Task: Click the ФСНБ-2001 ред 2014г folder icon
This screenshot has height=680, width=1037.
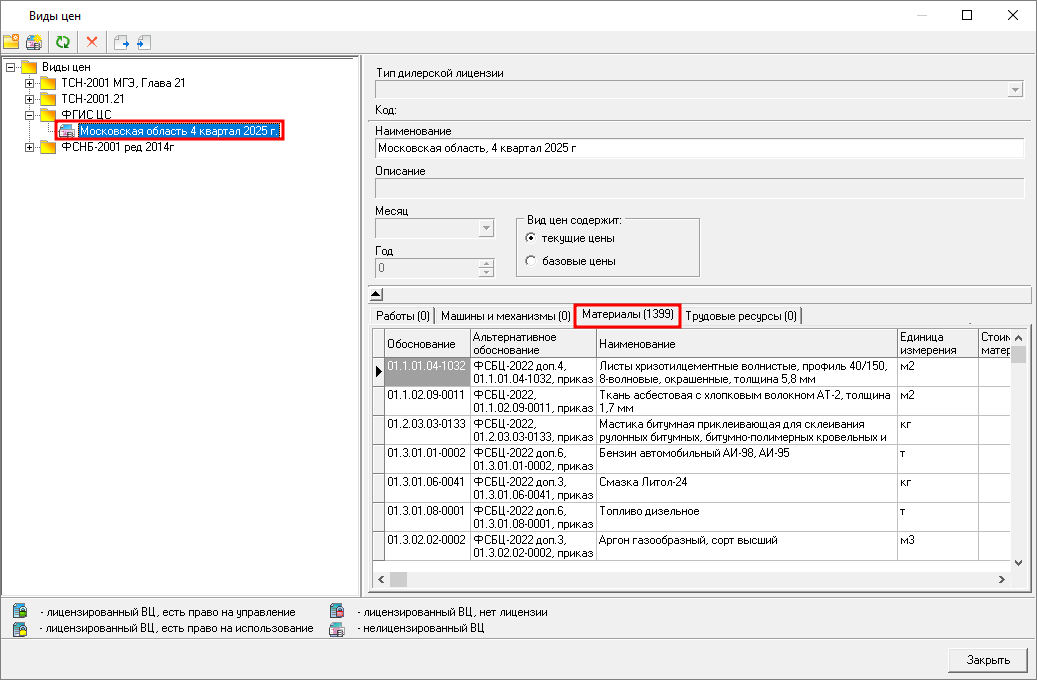Action: 48,148
